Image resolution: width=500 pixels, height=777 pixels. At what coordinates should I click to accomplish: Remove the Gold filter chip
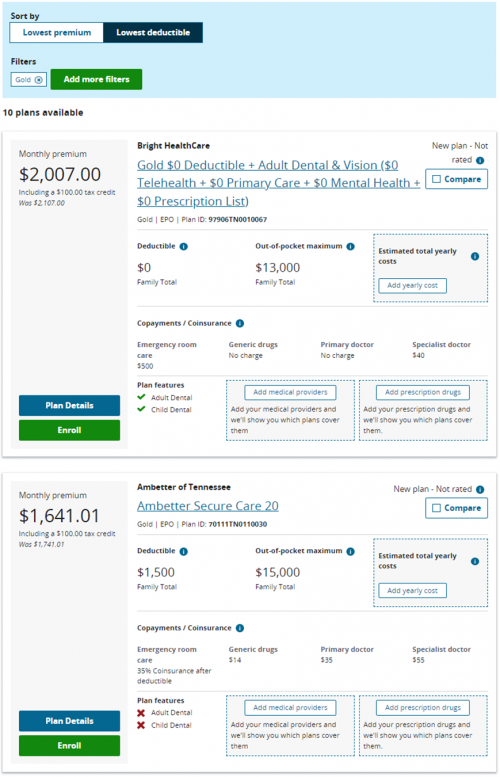click(x=39, y=80)
